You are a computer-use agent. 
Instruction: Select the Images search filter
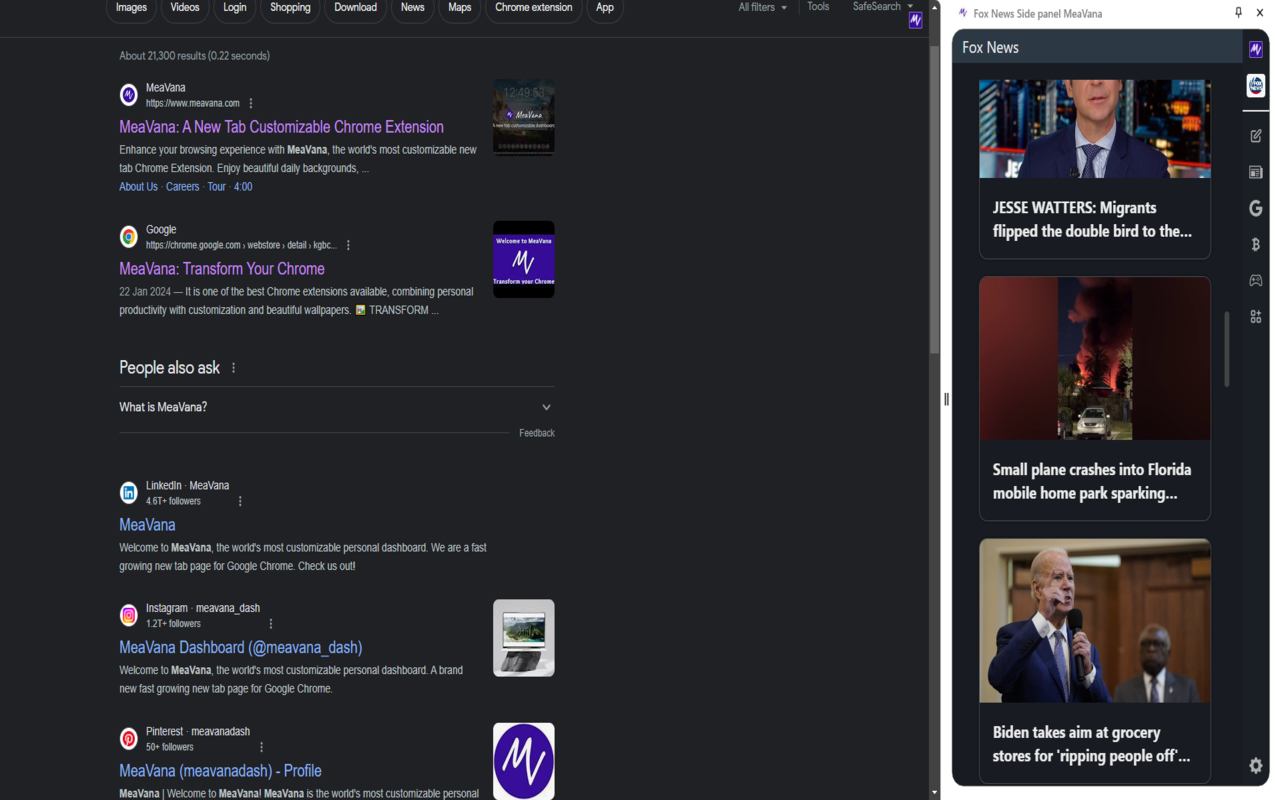click(x=131, y=8)
